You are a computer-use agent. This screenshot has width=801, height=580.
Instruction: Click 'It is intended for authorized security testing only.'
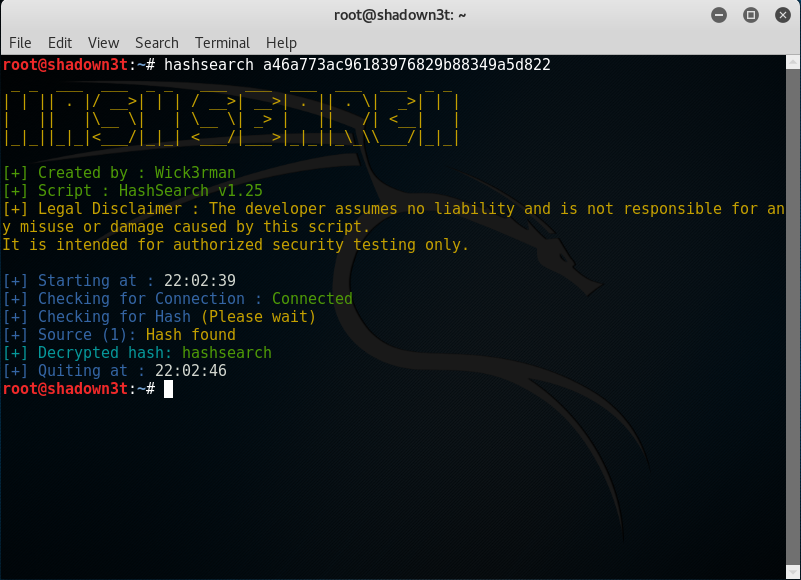click(235, 245)
